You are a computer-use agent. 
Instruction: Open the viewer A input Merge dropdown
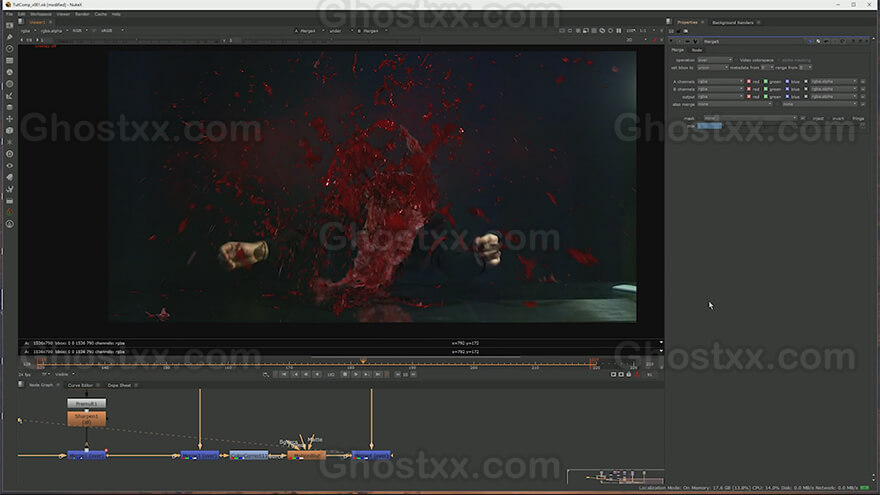309,31
